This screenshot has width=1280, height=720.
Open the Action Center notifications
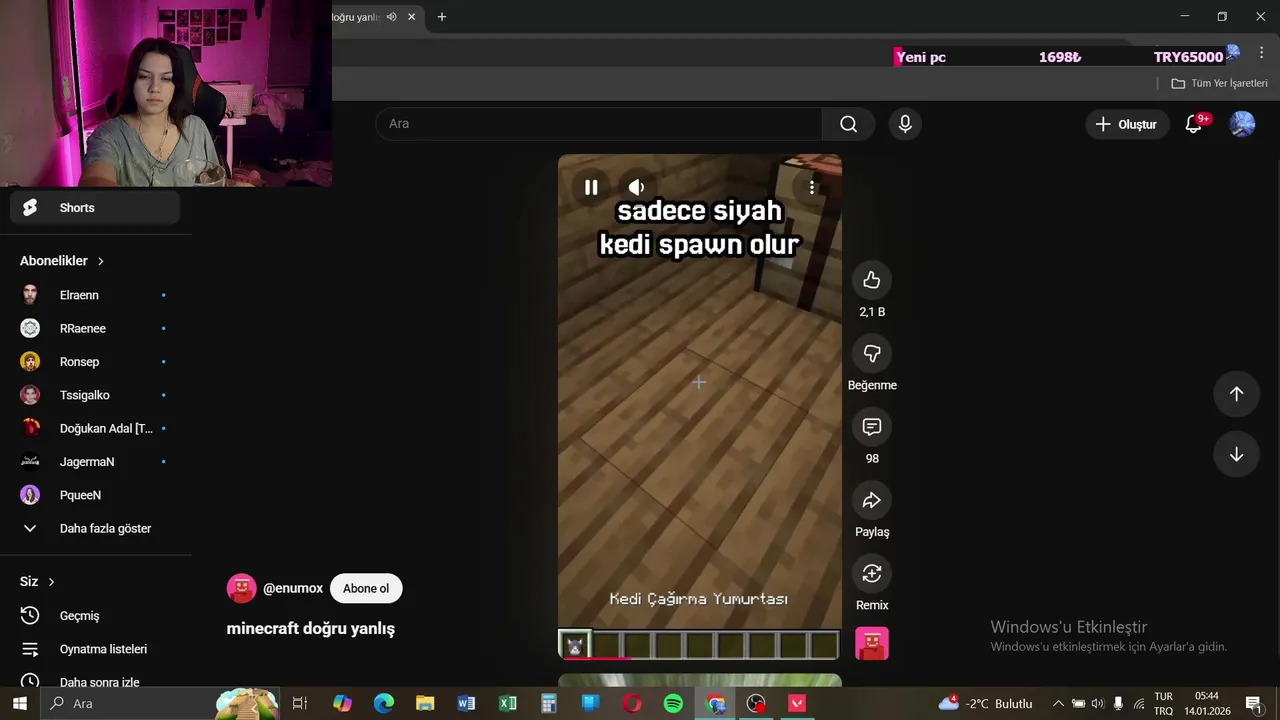(x=1254, y=703)
